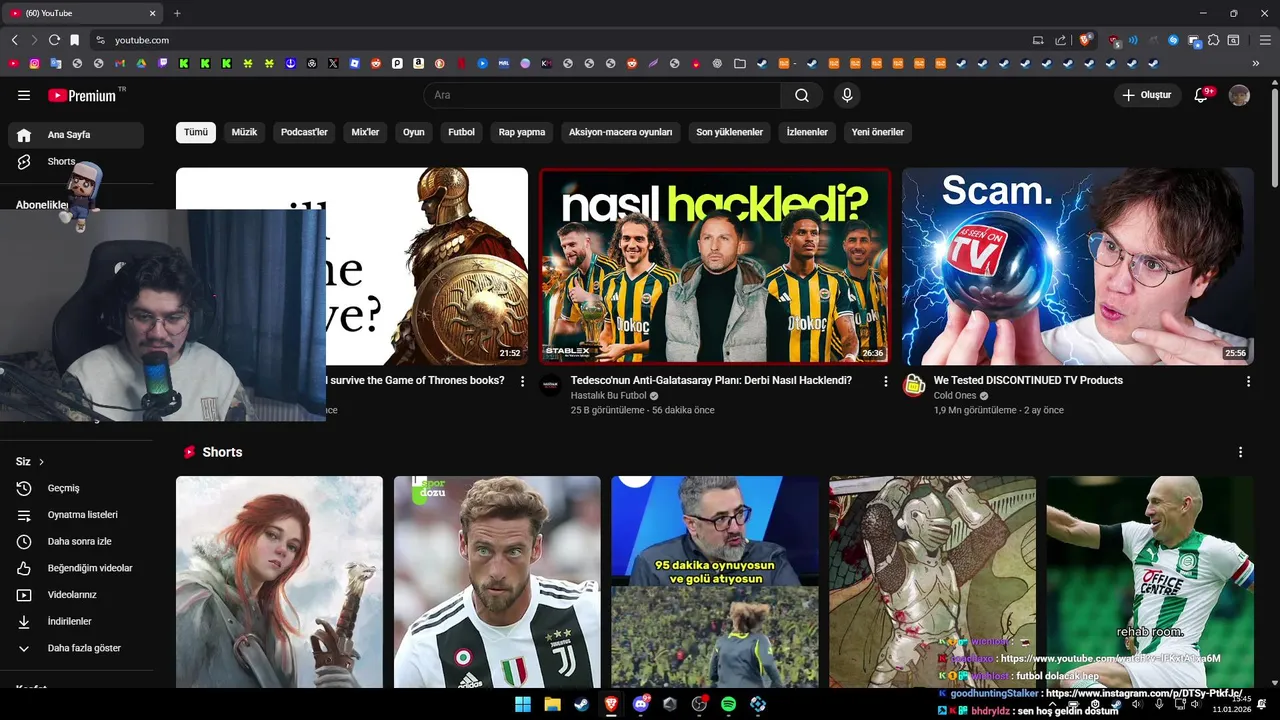Open options menu for Tedesco video

(885, 382)
